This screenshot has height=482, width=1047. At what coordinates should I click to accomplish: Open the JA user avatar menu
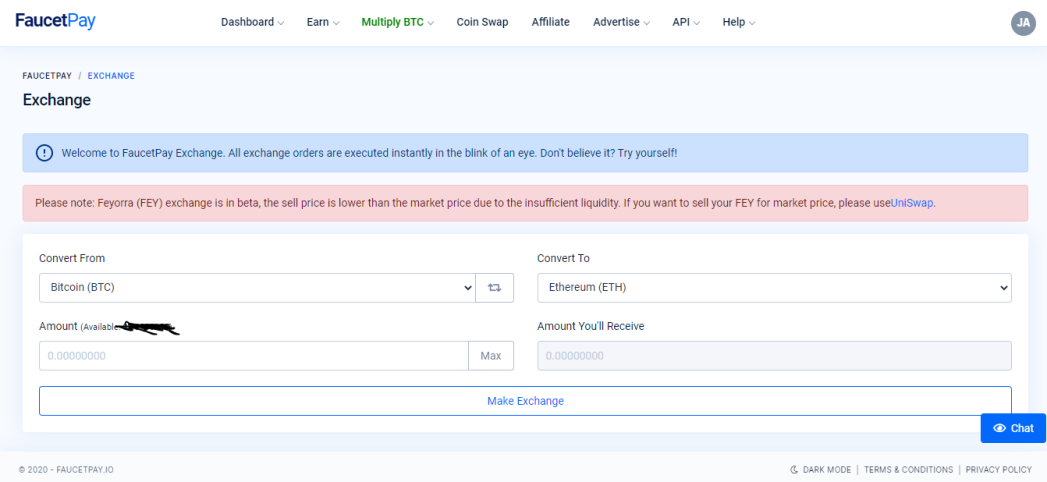click(1023, 23)
